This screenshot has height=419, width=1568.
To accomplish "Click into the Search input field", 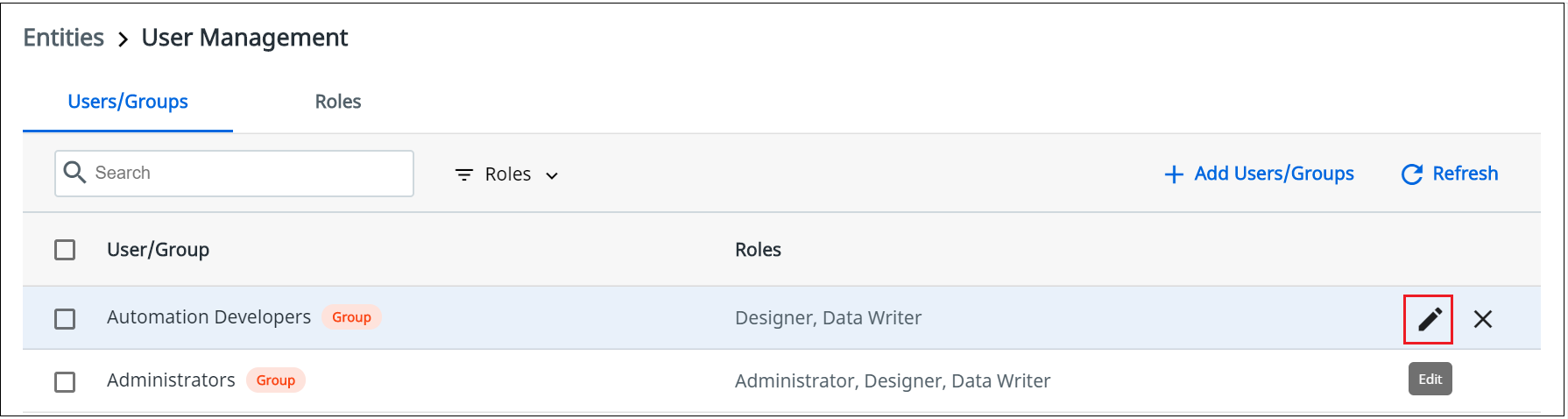I will (234, 173).
